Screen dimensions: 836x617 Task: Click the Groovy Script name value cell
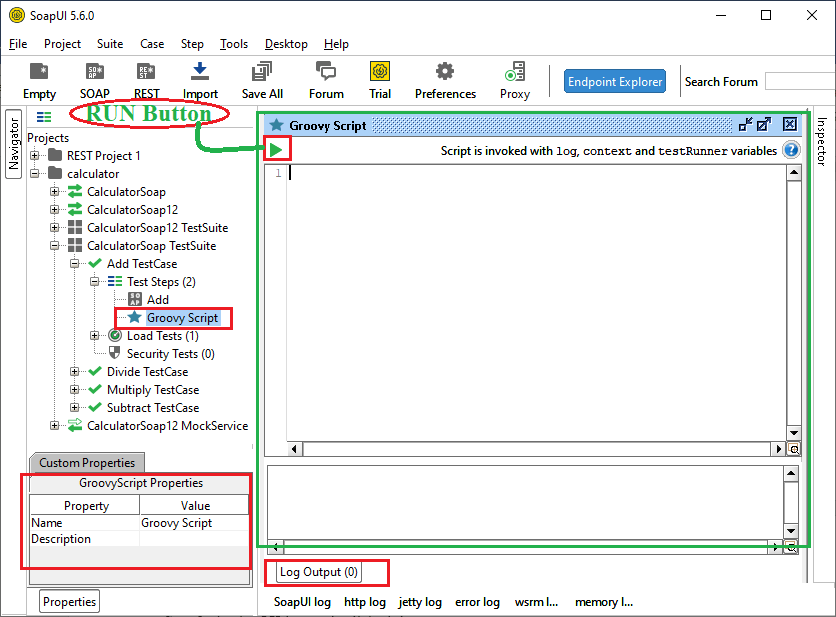pos(194,523)
